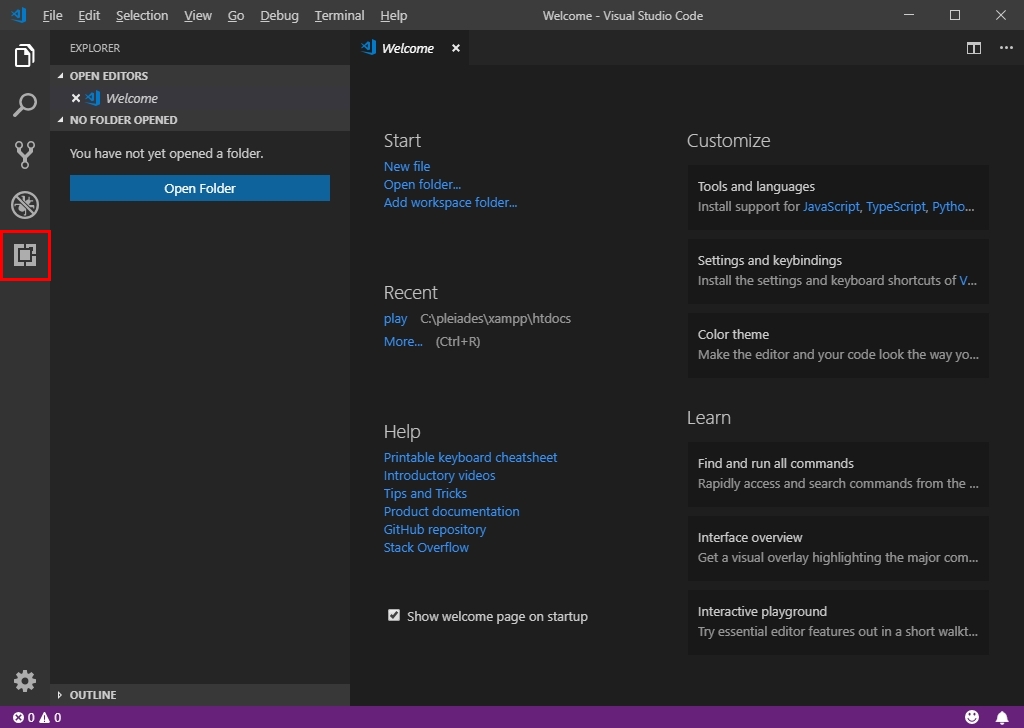The width and height of the screenshot is (1024, 728).
Task: Open the Debug view in activity bar
Action: point(25,205)
